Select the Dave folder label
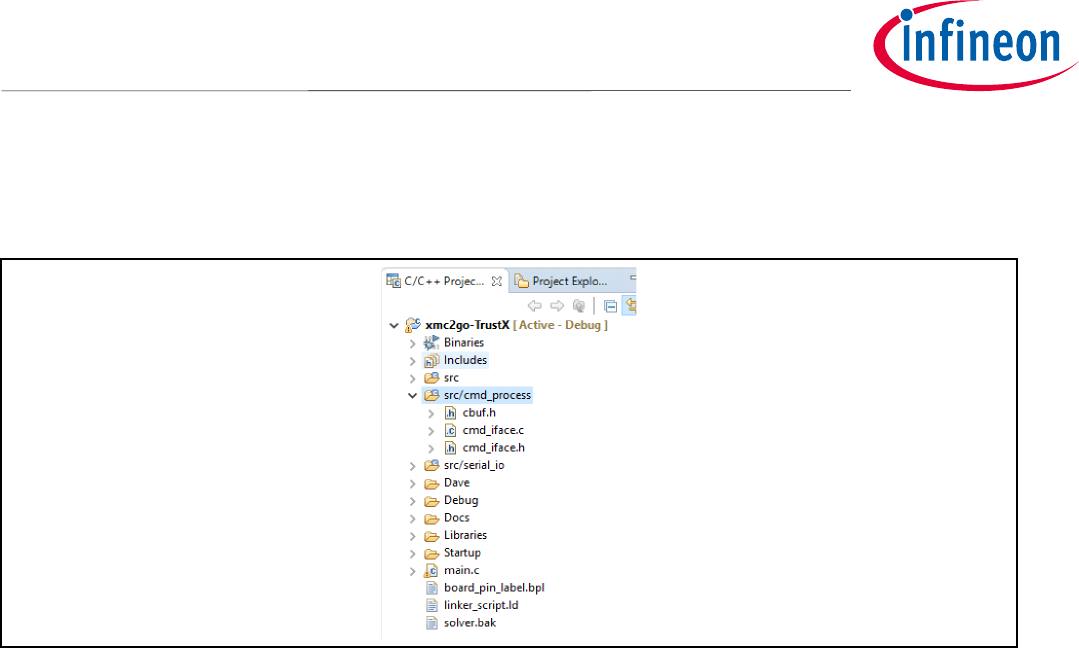Screen dimensions: 1079x648 (457, 483)
